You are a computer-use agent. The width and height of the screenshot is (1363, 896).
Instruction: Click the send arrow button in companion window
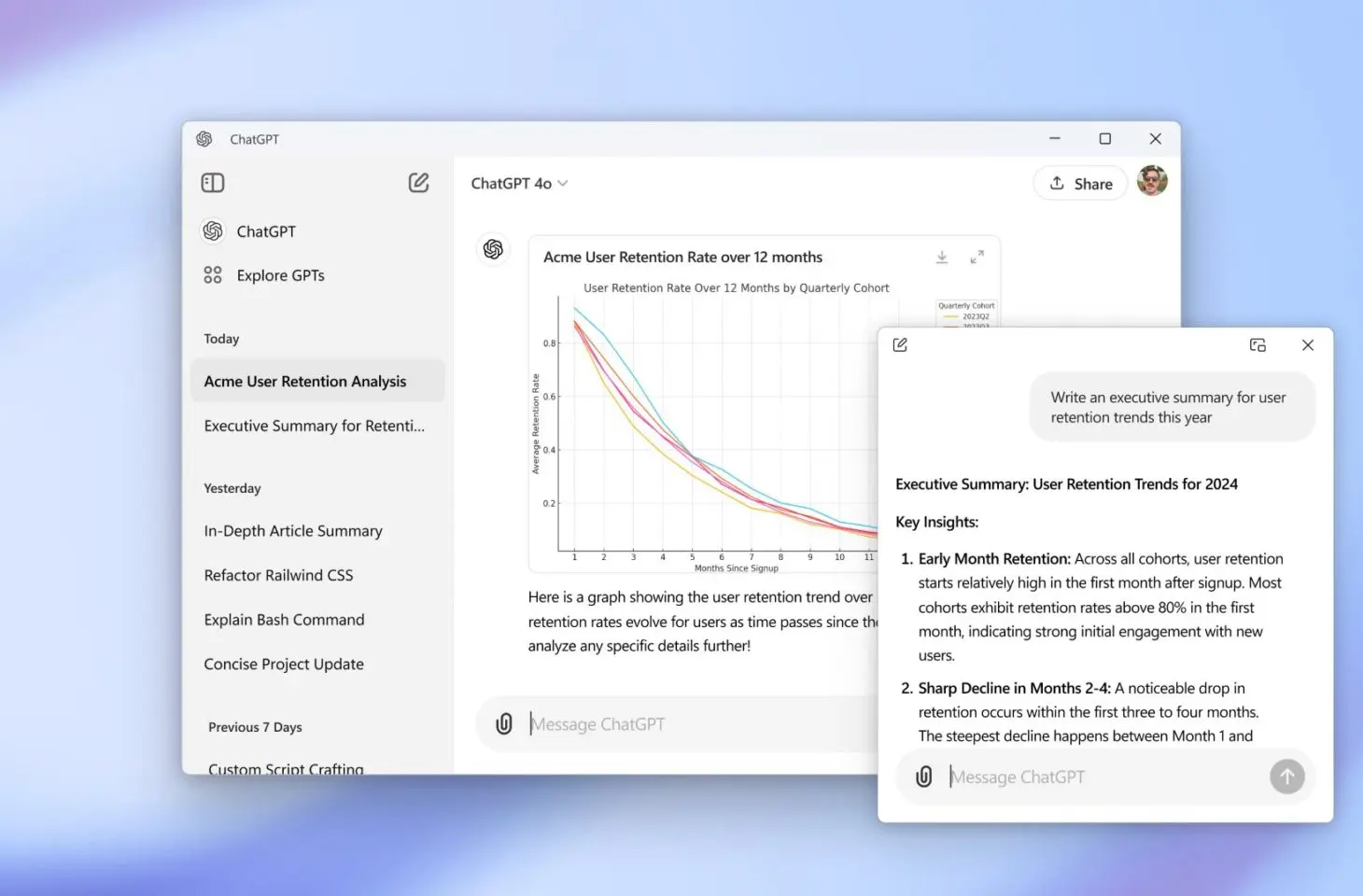click(1287, 776)
